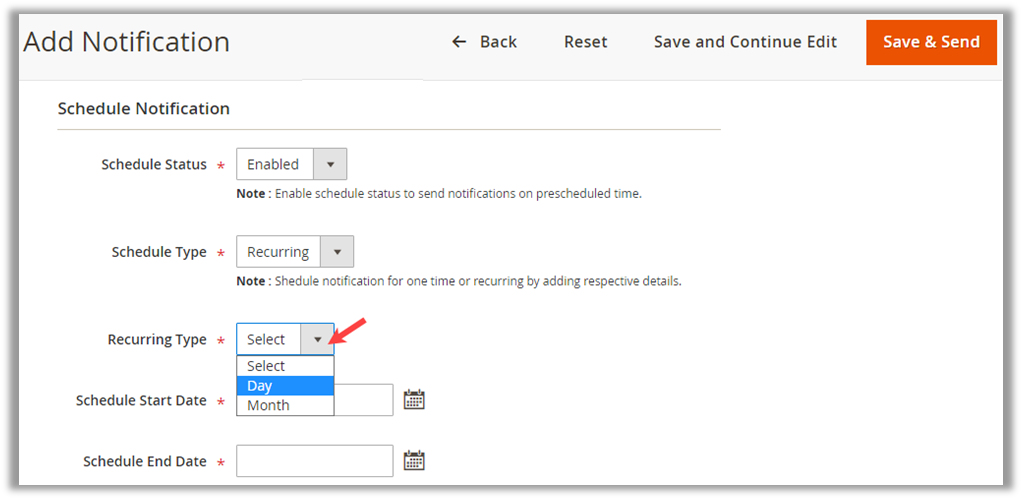Image resolution: width=1023 pixels, height=499 pixels.
Task: Click Save and Continue Edit
Action: [x=745, y=42]
